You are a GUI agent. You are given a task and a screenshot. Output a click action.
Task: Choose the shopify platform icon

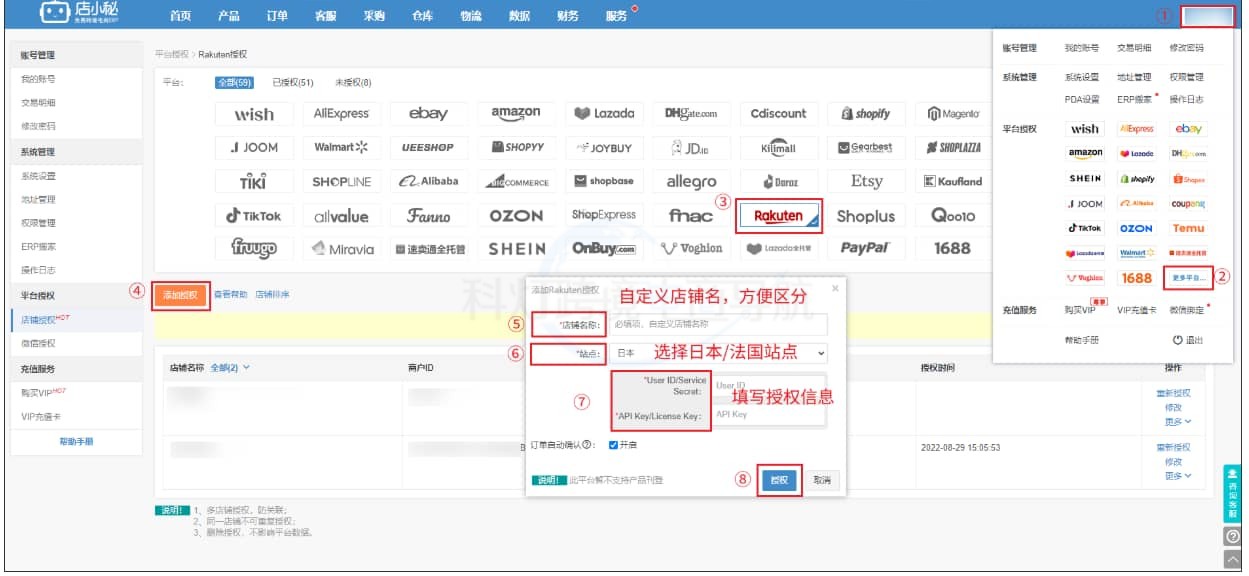[866, 114]
